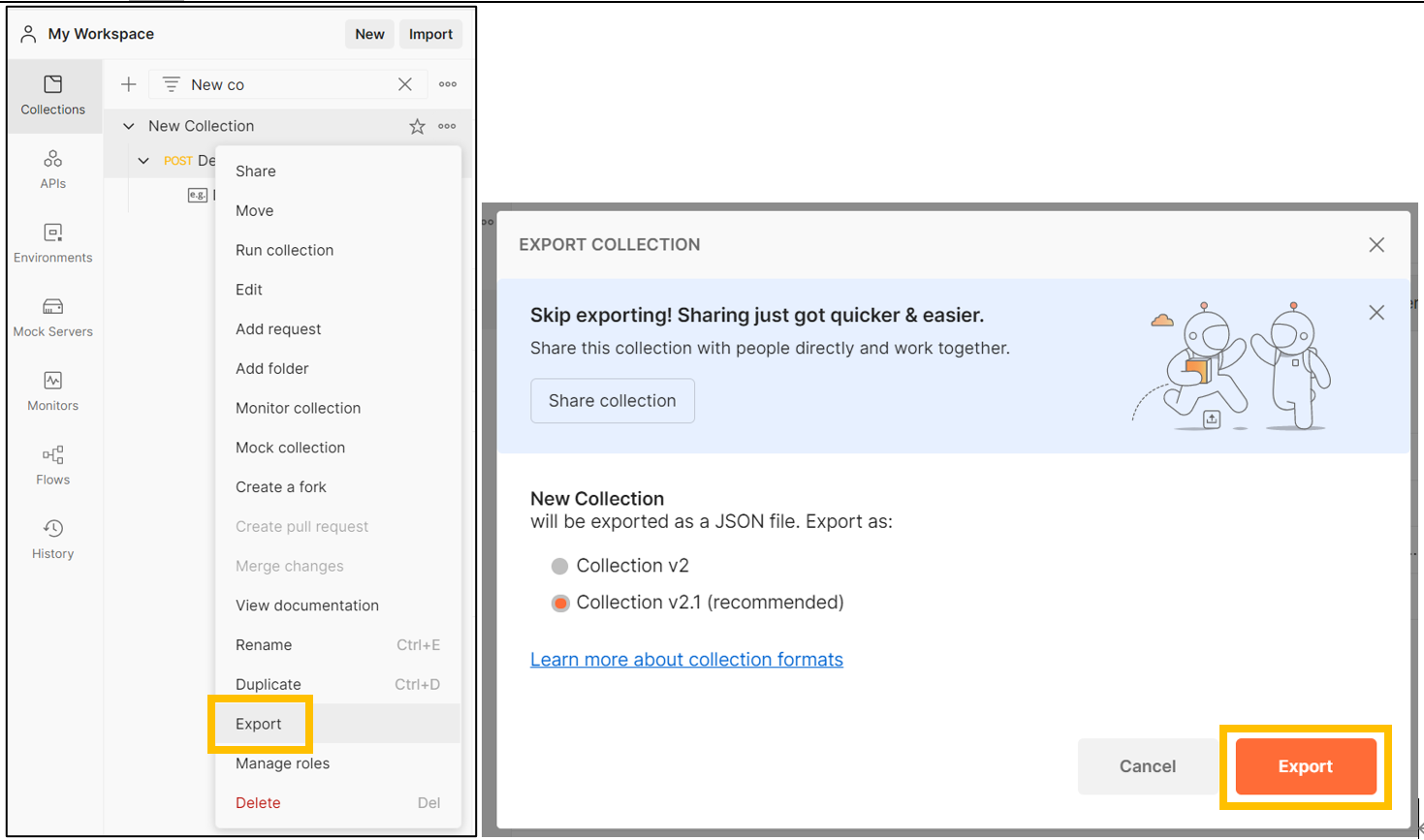Click the example e.g. icon under request

pyautogui.click(x=198, y=195)
